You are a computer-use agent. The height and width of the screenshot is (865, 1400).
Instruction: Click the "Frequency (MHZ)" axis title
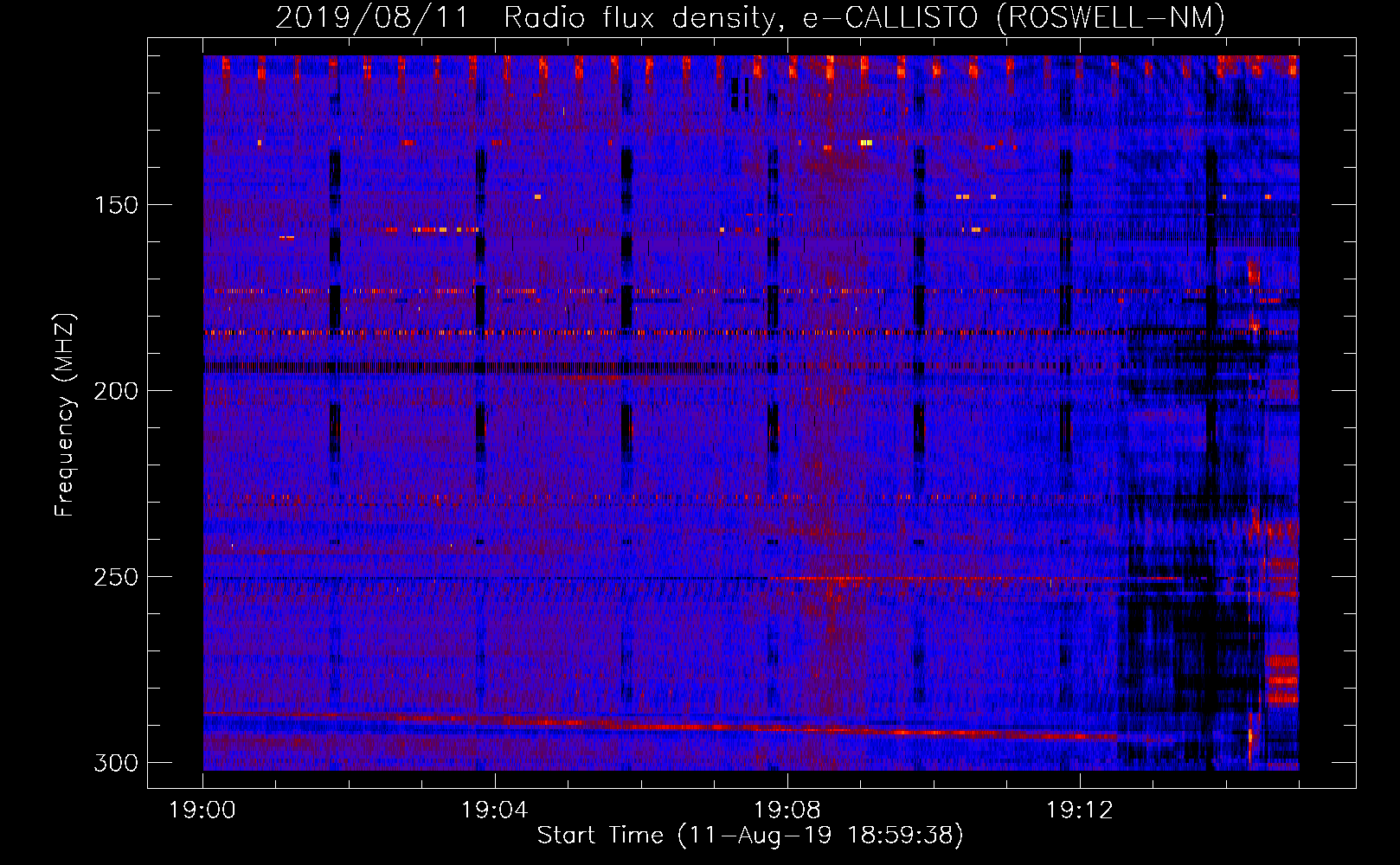point(65,415)
